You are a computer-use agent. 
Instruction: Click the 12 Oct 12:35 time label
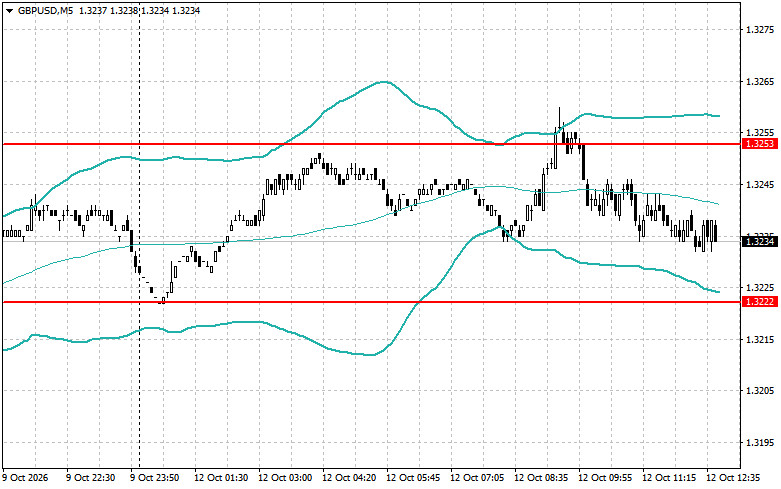(733, 478)
